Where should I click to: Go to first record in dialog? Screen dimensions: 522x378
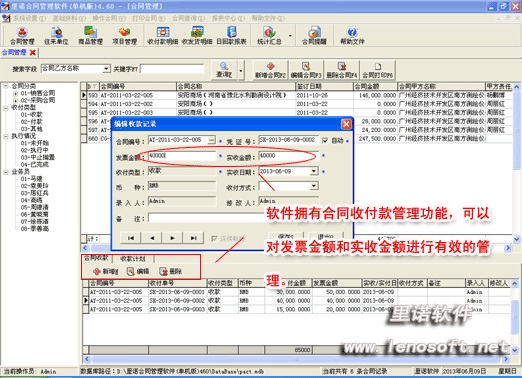pos(131,238)
